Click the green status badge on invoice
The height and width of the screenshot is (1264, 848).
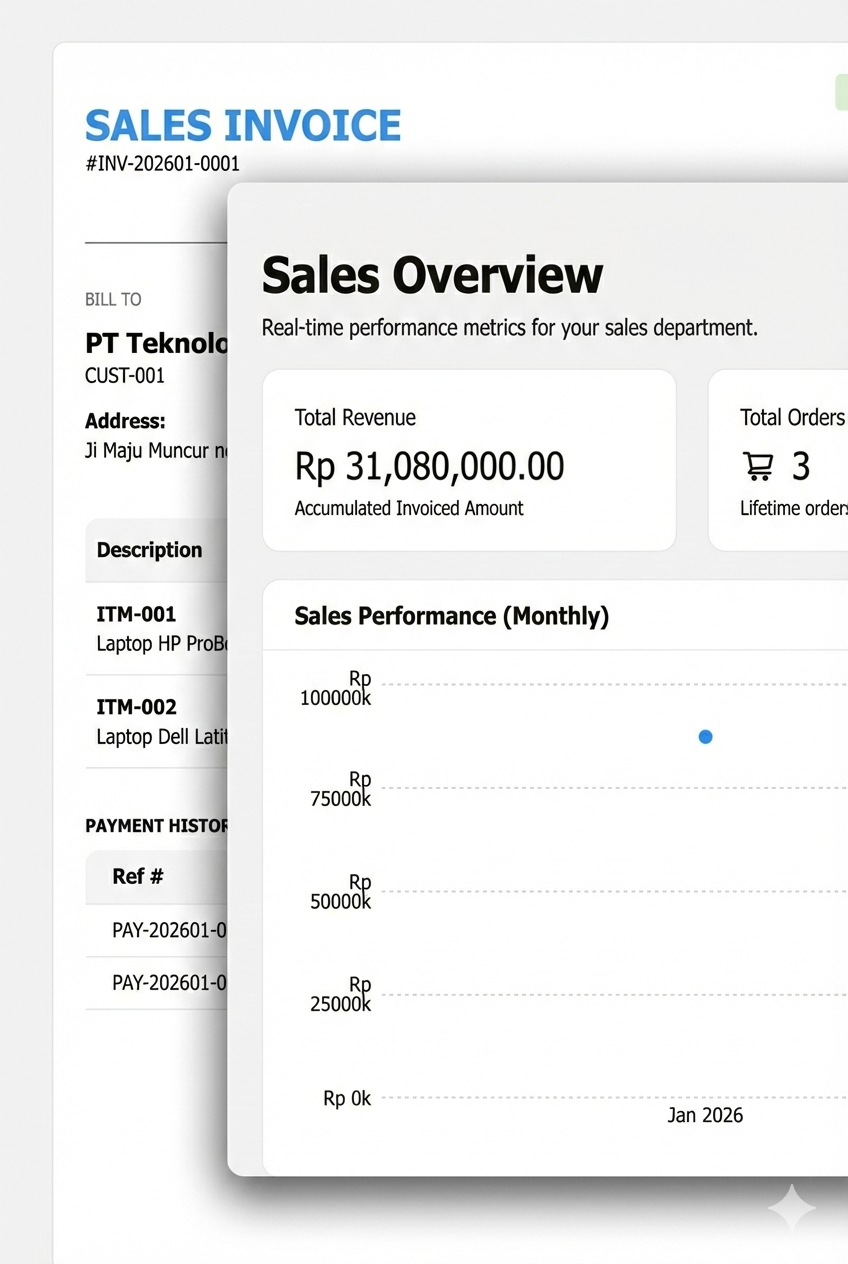tap(840, 92)
